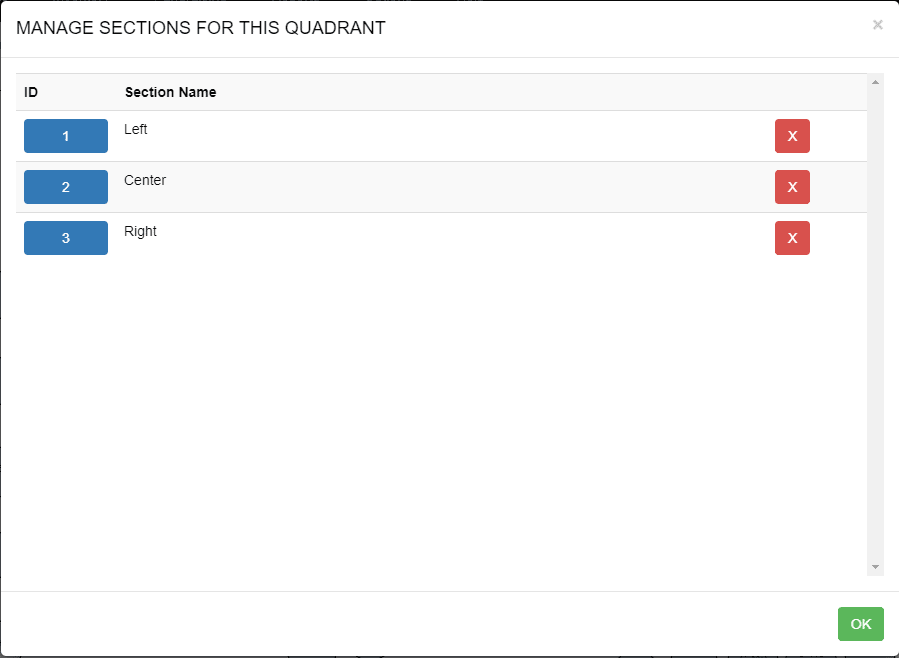Screen dimensions: 899x658
Task: Select the Center section name text
Action: tap(145, 180)
